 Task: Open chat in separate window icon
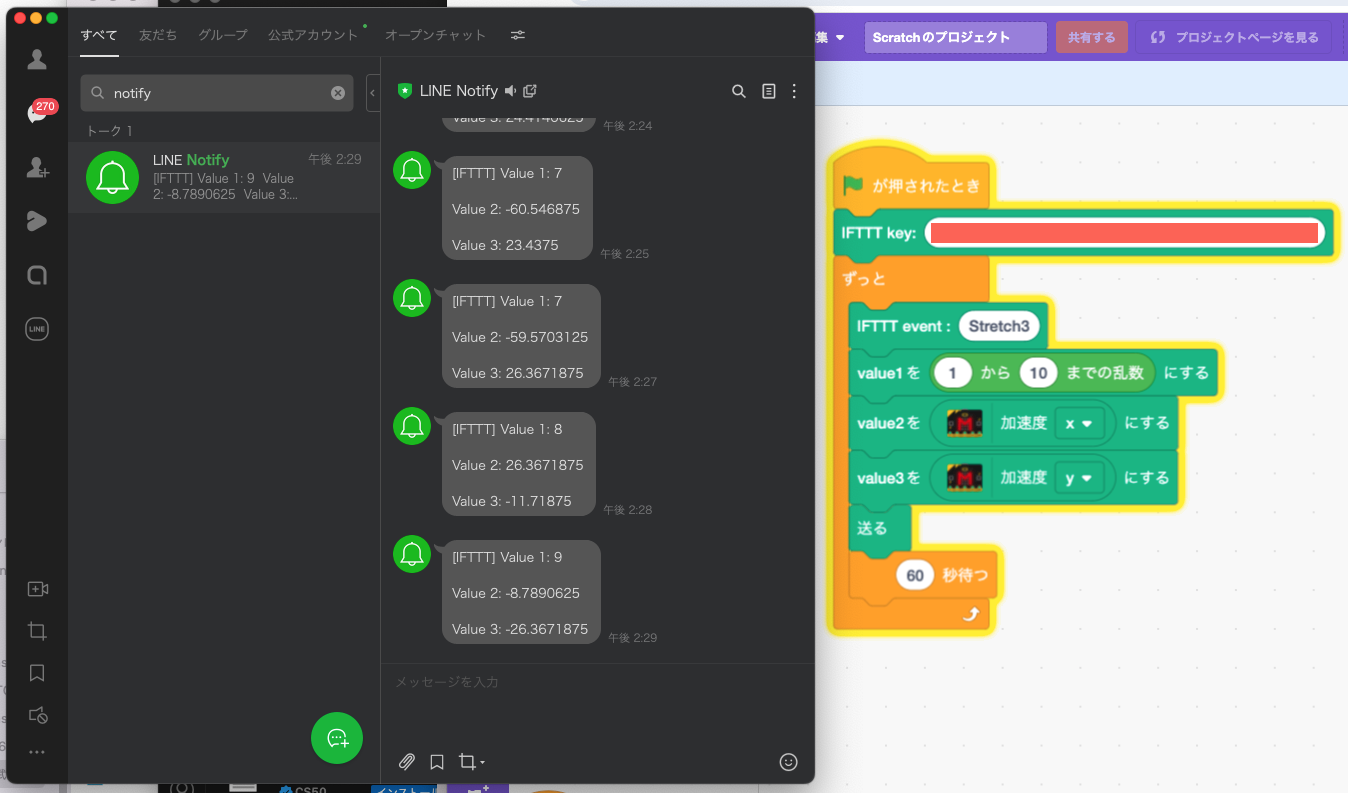pos(530,91)
